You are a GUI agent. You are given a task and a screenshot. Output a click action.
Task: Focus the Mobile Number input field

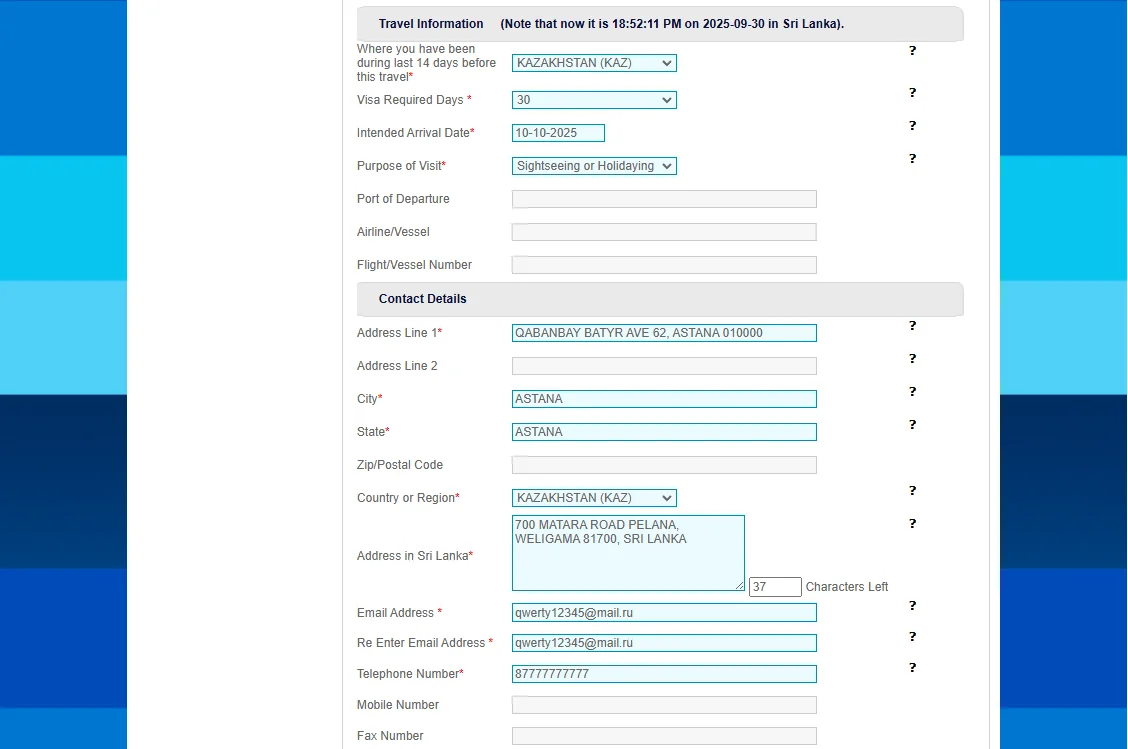coord(664,705)
